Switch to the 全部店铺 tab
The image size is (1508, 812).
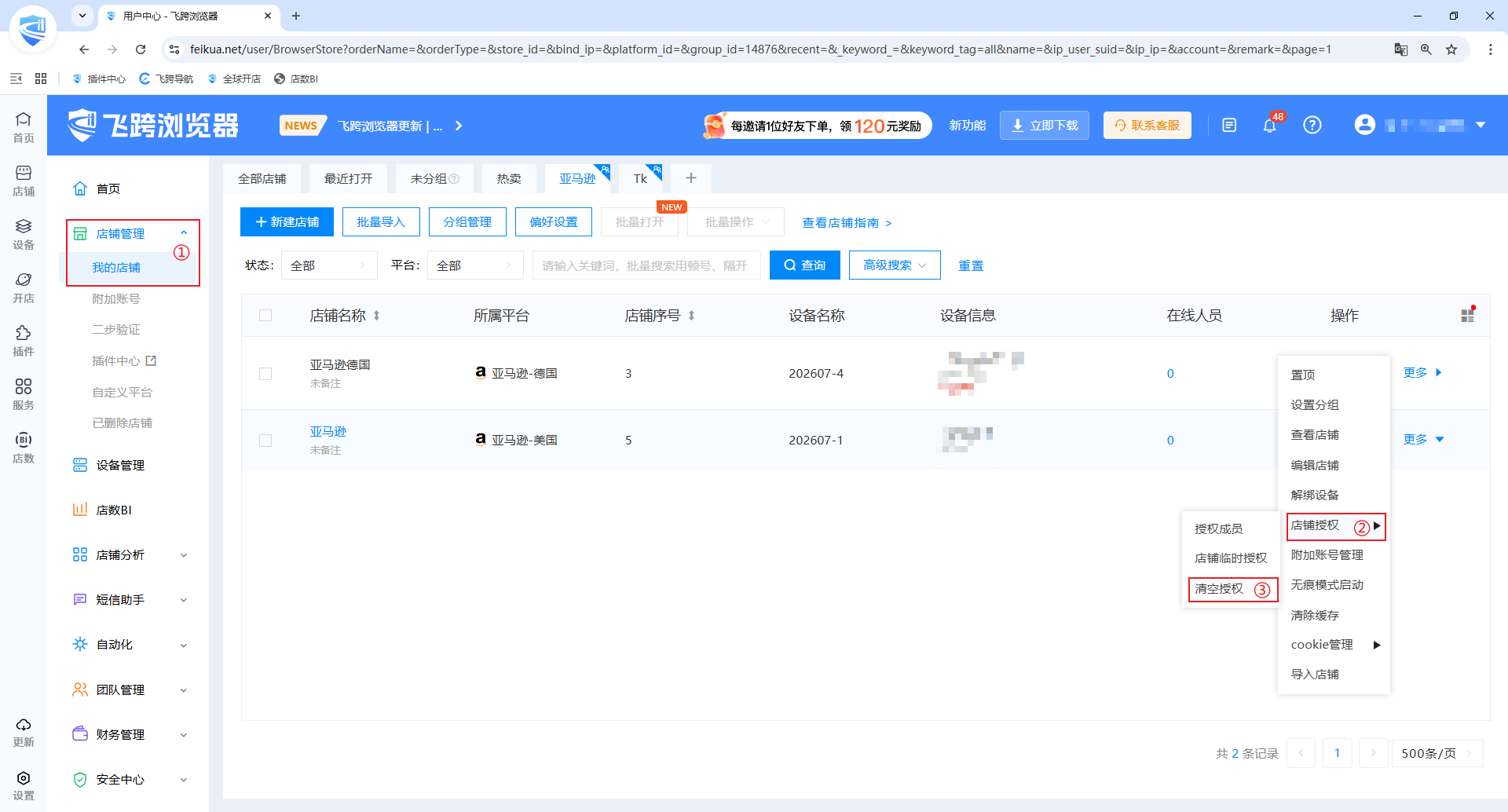(x=262, y=179)
